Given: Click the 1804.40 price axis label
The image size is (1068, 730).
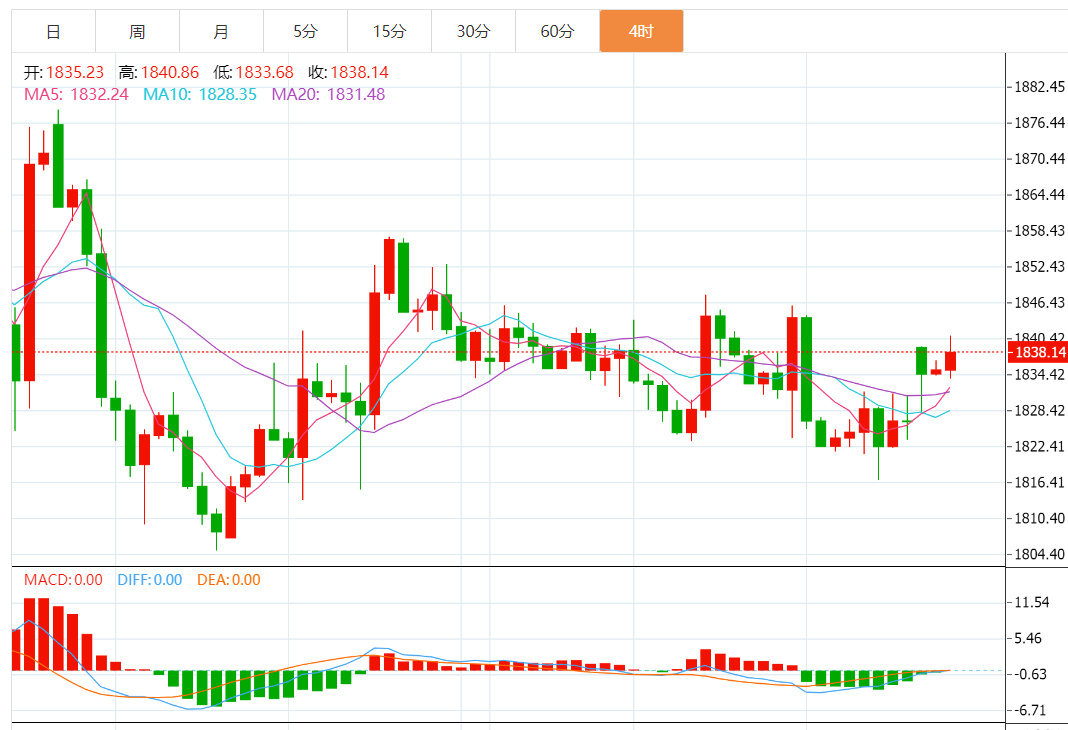Looking at the screenshot, I should tap(1039, 554).
